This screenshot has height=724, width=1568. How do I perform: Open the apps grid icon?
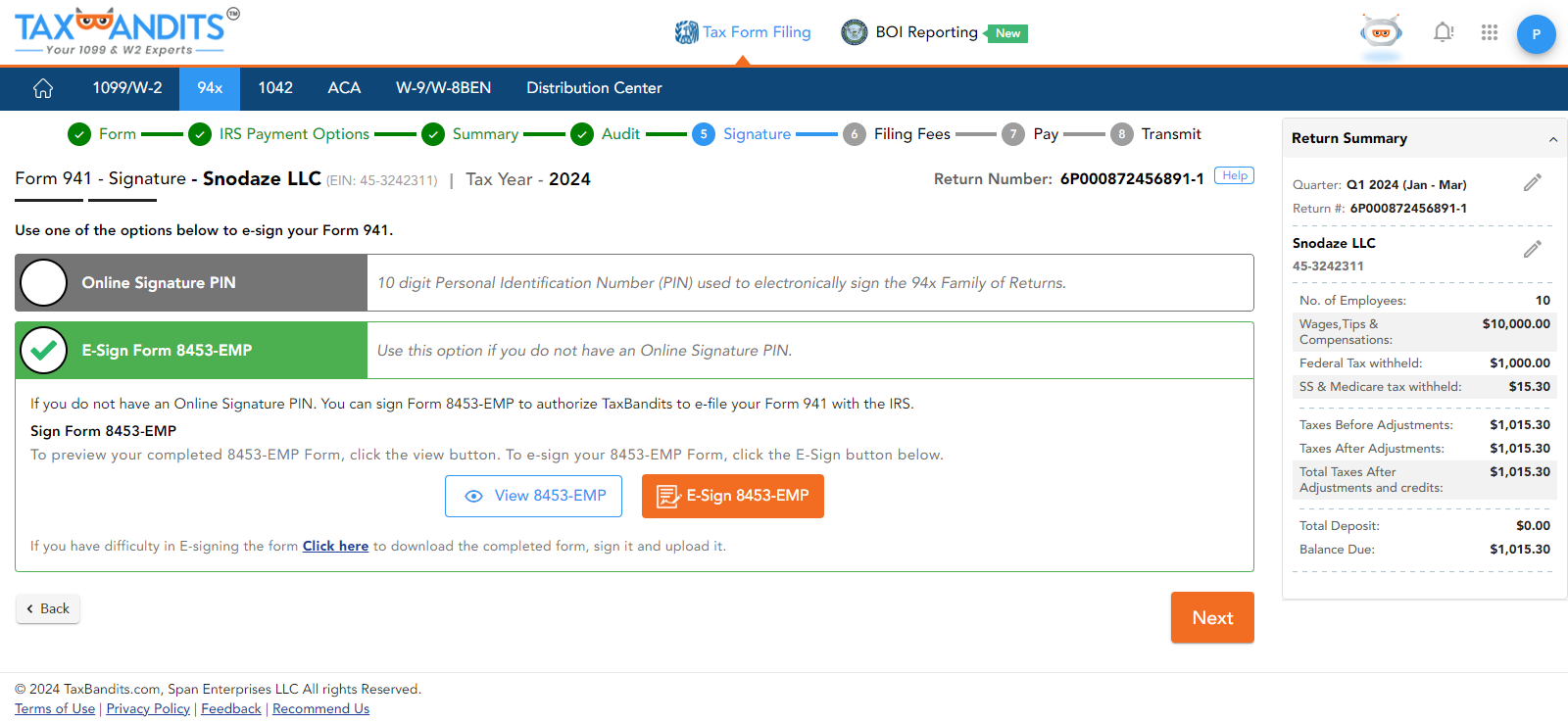tap(1490, 32)
